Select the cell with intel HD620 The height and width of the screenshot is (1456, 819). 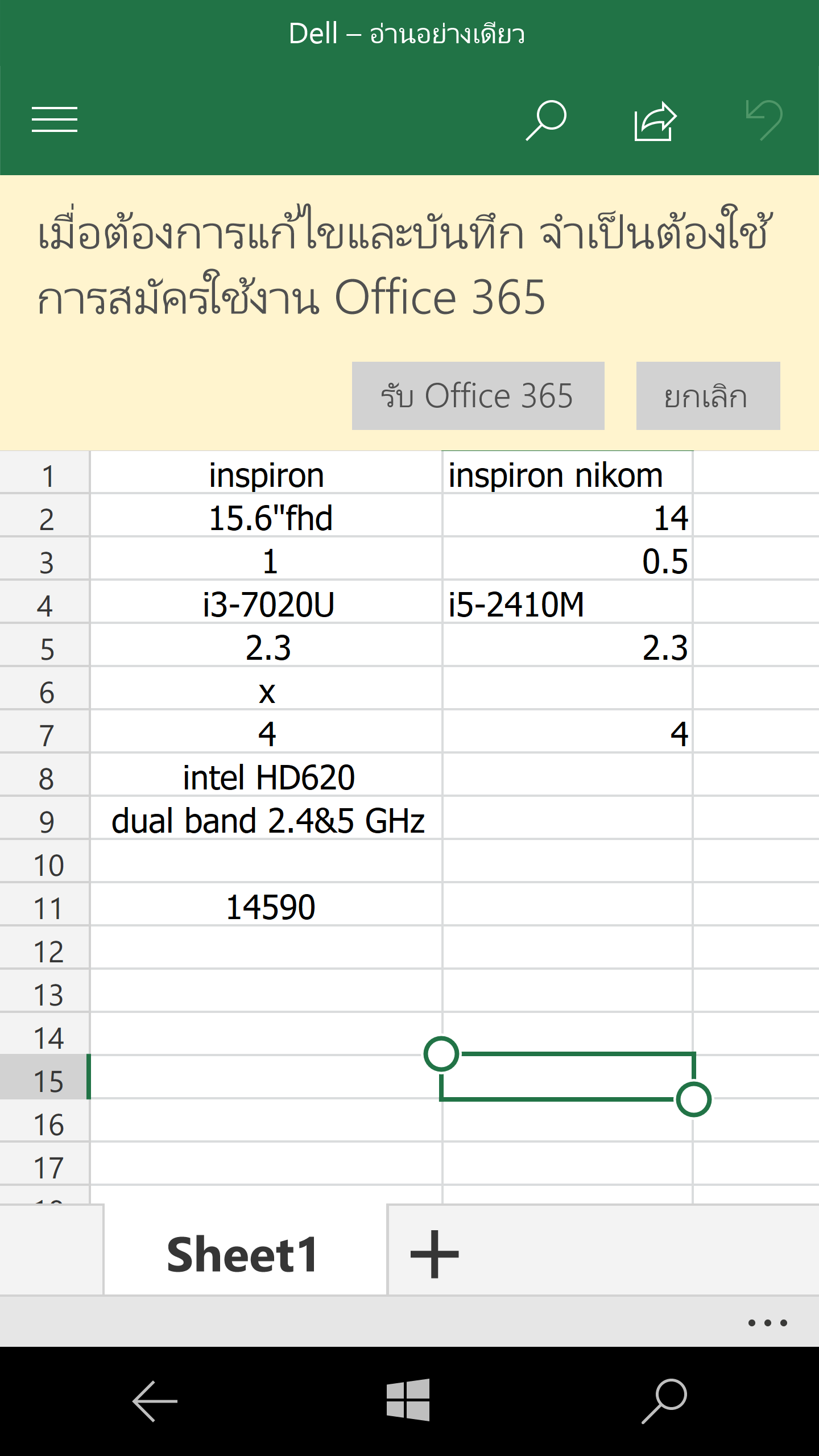pyautogui.click(x=266, y=775)
